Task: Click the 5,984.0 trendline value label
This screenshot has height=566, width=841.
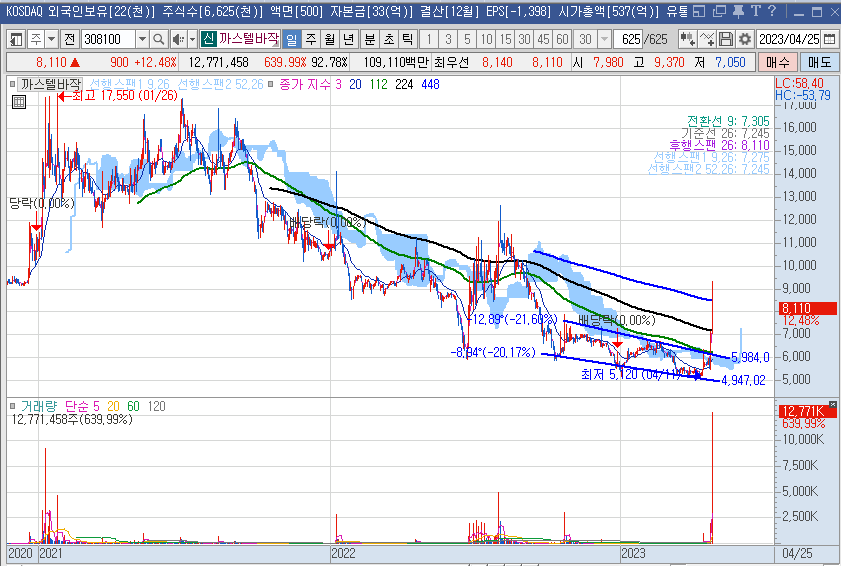Action: [x=750, y=357]
